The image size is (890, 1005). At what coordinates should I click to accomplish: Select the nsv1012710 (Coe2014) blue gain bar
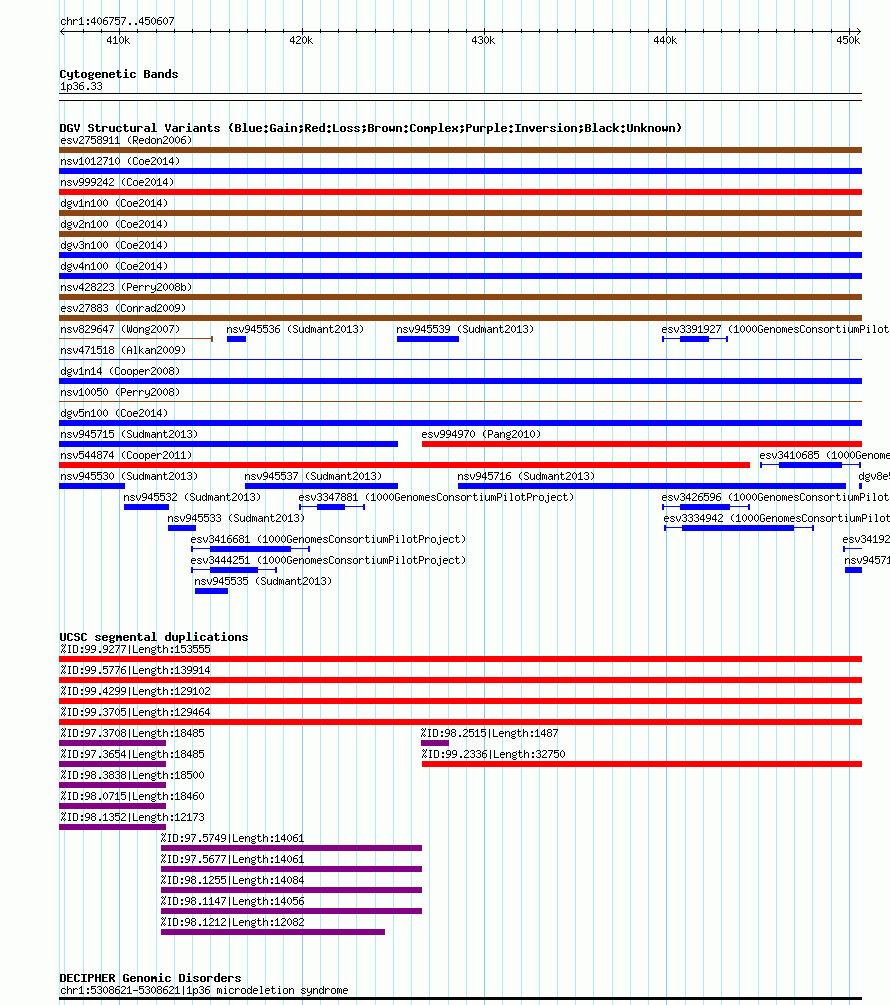point(460,171)
